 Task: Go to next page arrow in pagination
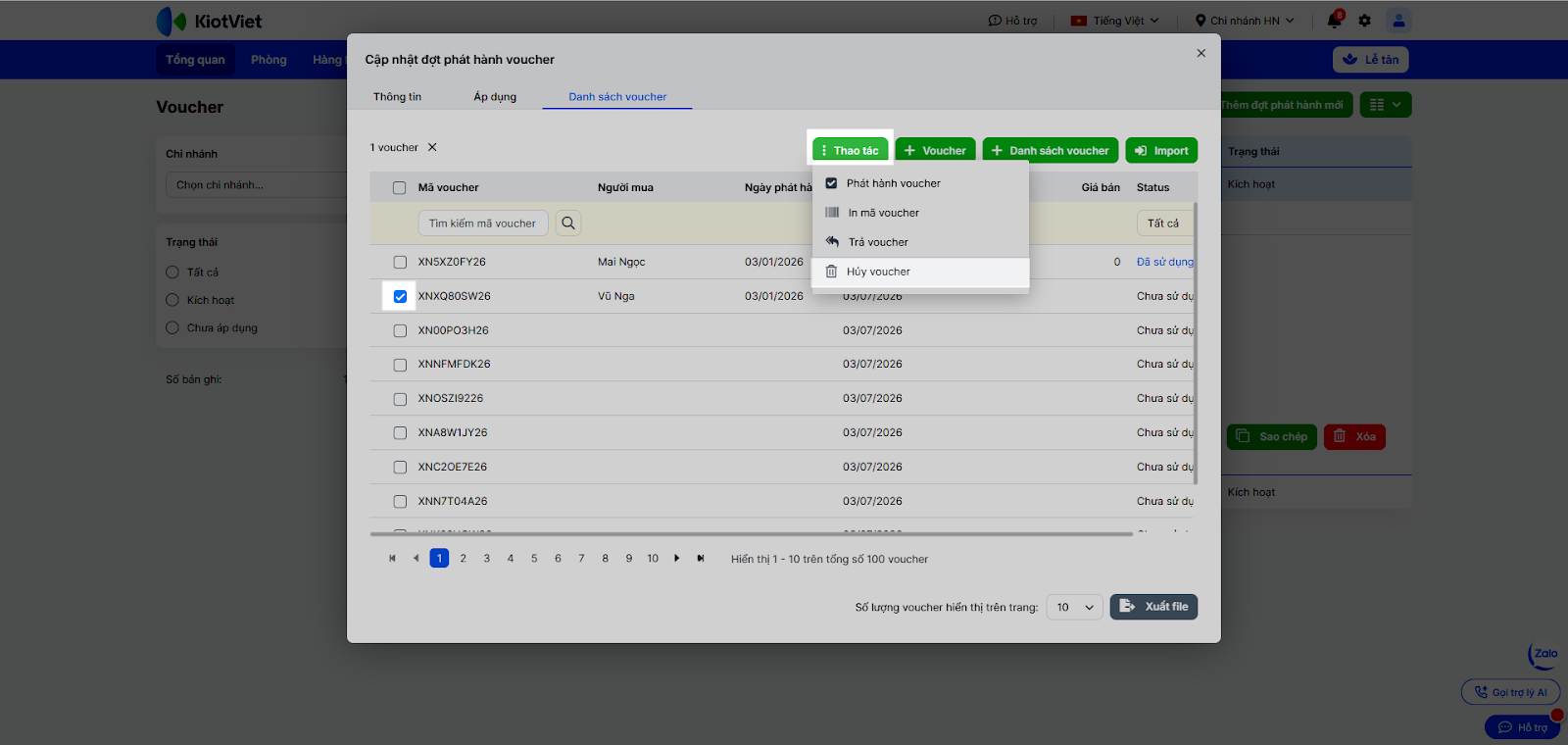pyautogui.click(x=676, y=559)
